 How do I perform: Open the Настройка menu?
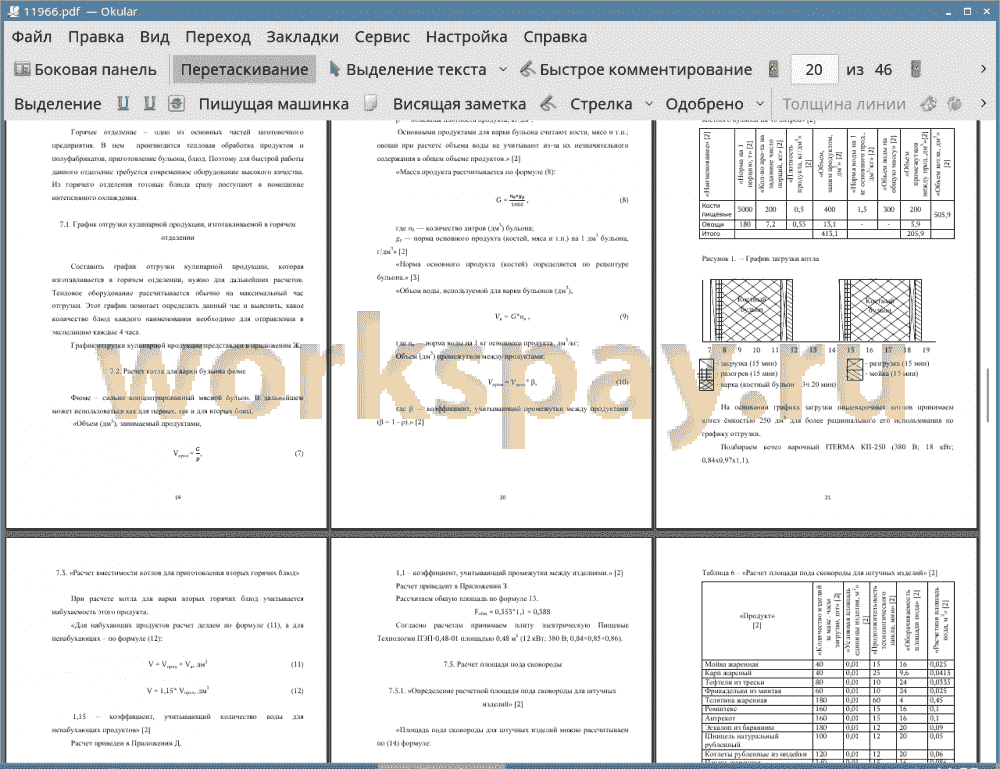(x=466, y=37)
